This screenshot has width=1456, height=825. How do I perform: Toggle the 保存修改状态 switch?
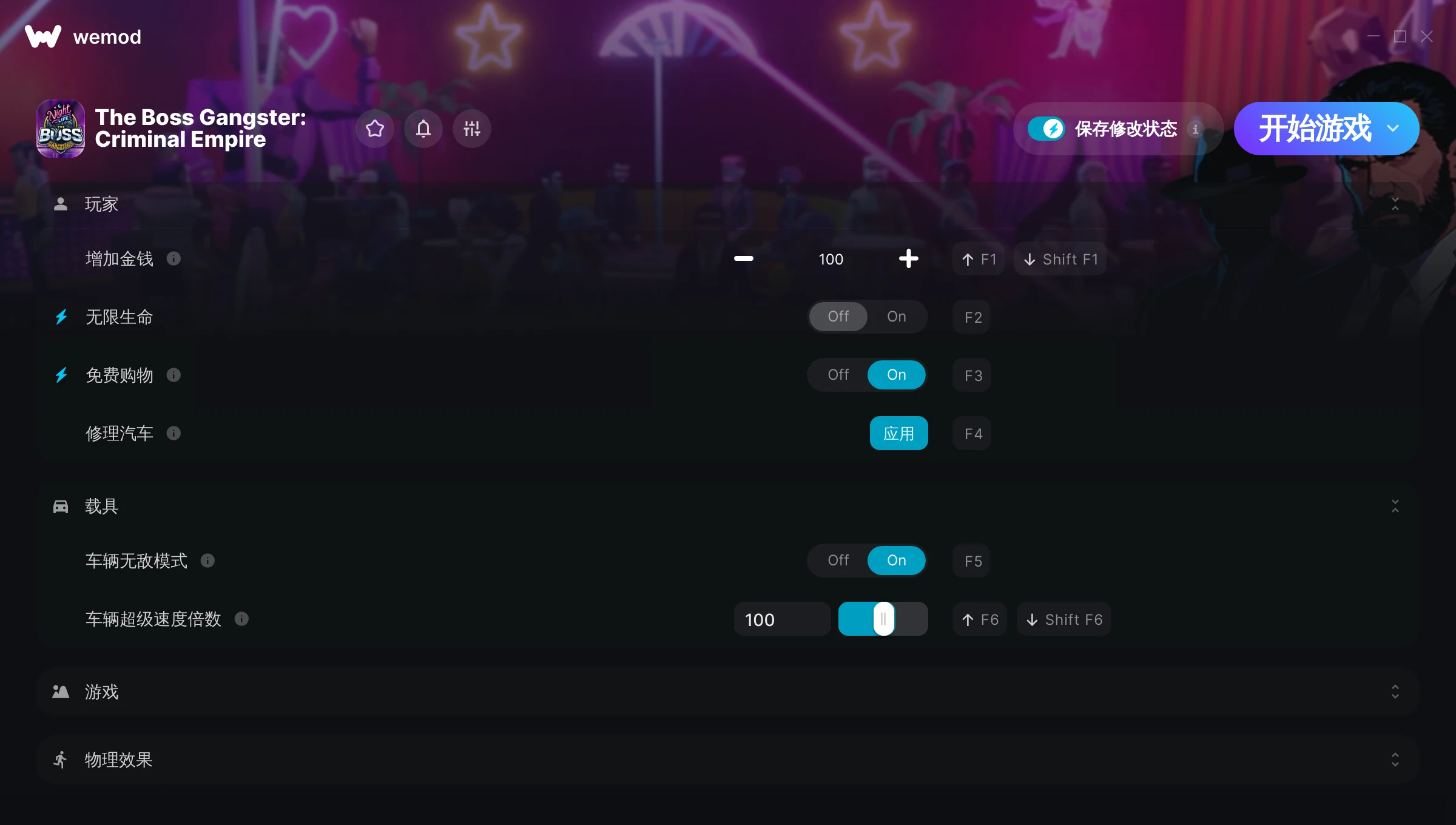(x=1046, y=129)
